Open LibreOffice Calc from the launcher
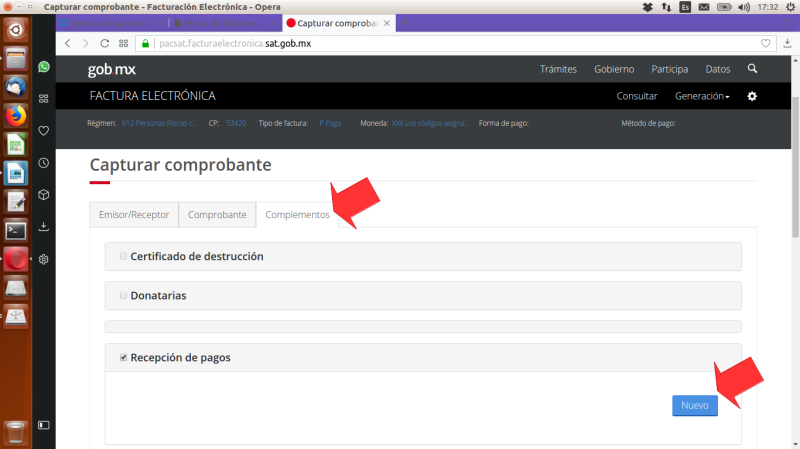The height and width of the screenshot is (449, 800). [x=16, y=145]
